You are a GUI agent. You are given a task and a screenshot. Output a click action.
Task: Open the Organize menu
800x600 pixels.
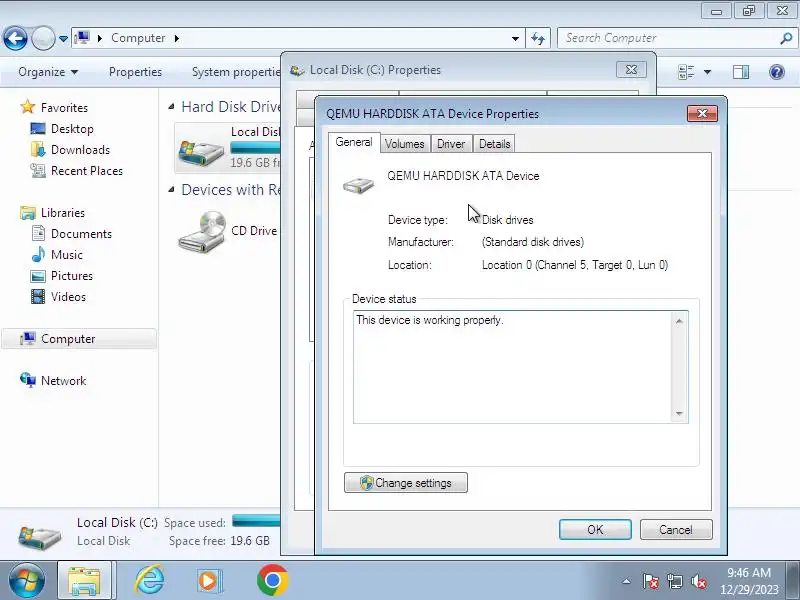pos(48,72)
